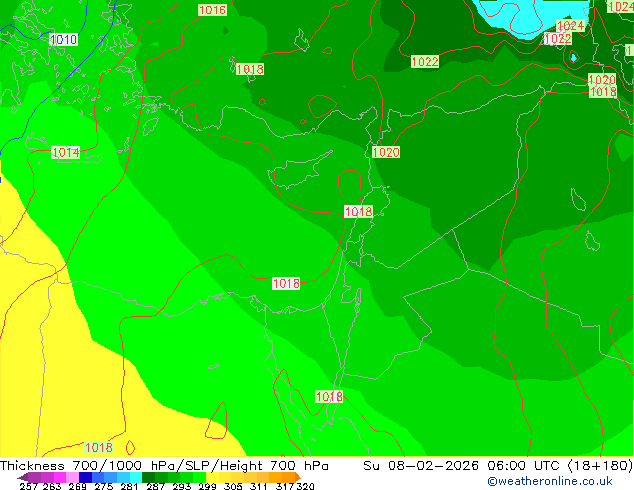Viewport: 634px width, 490px height.
Task: Click the cyan legend swatch
Action: click(135, 477)
